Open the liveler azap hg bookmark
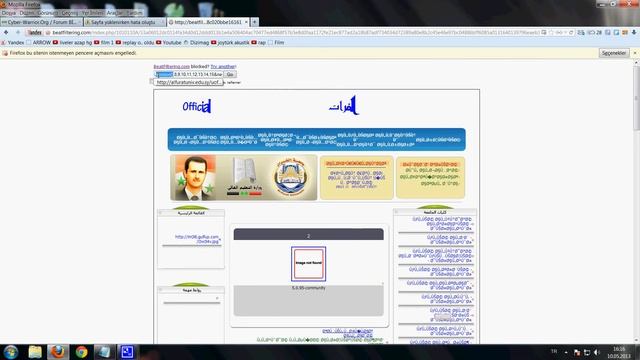 (x=73, y=42)
